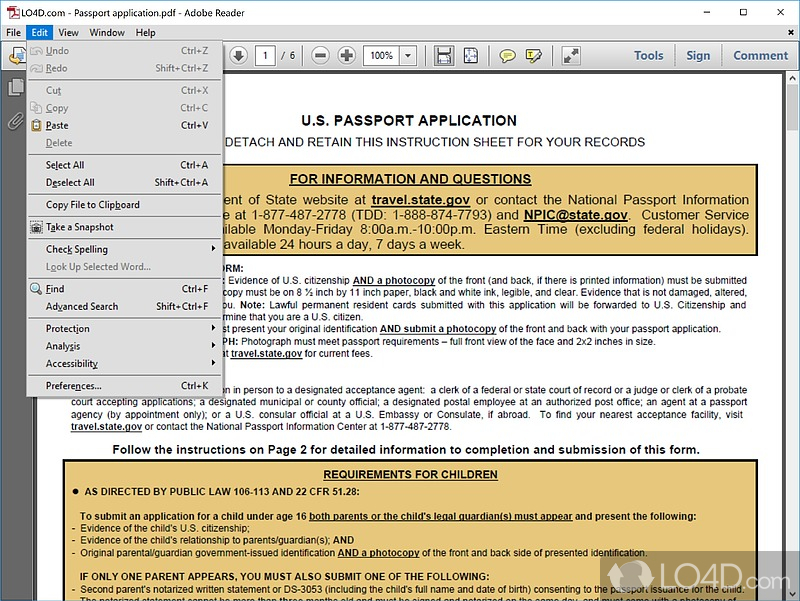Click the Redo entry in Edit menu
The width and height of the screenshot is (800, 601).
pyautogui.click(x=125, y=68)
